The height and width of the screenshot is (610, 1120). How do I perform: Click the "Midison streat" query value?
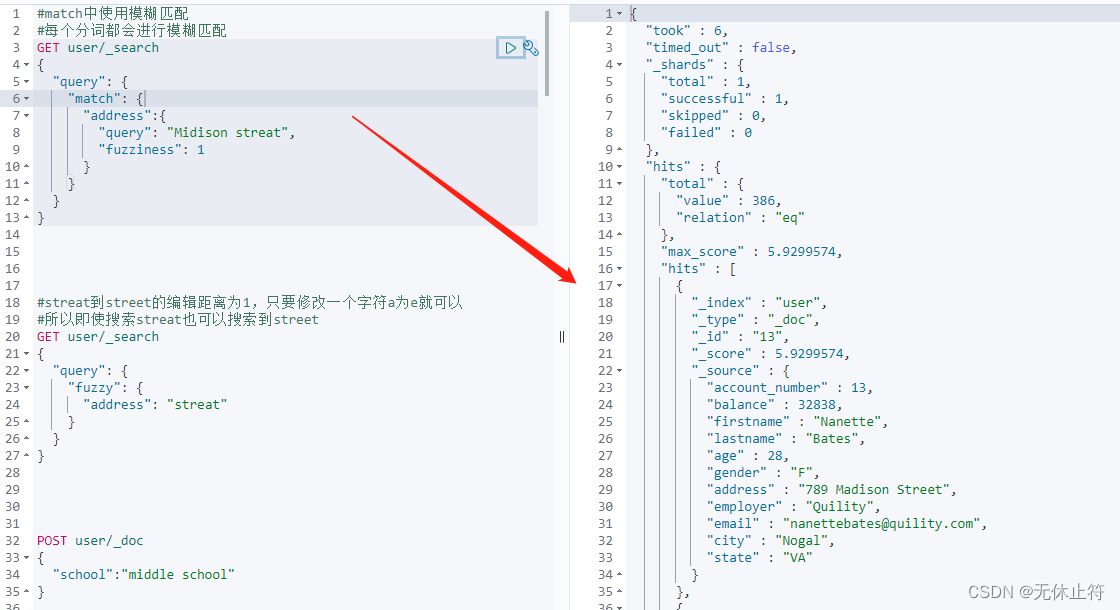[x=227, y=133]
